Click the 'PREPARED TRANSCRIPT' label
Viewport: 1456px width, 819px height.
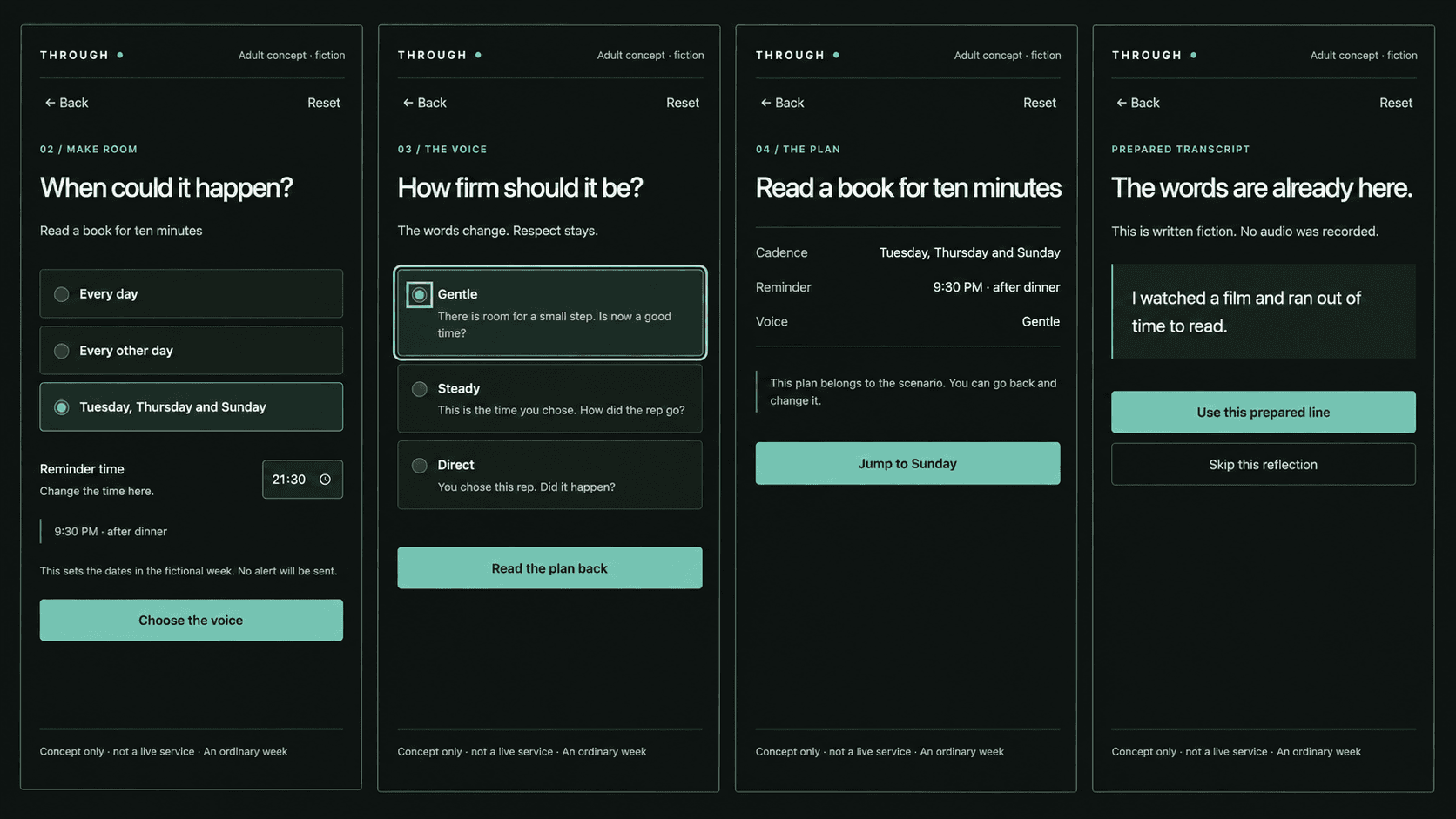tap(1181, 150)
